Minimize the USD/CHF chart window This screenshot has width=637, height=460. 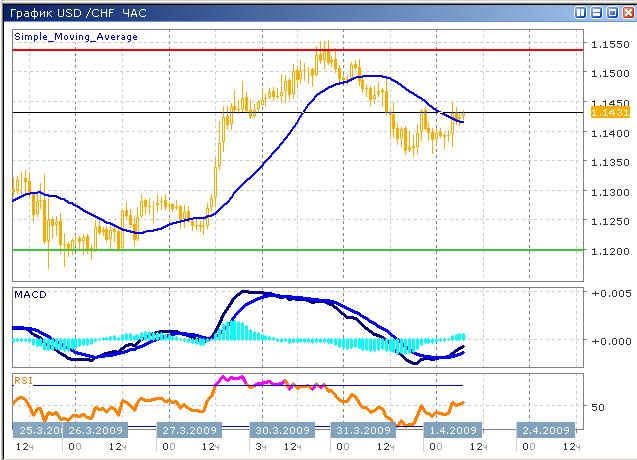tap(597, 13)
